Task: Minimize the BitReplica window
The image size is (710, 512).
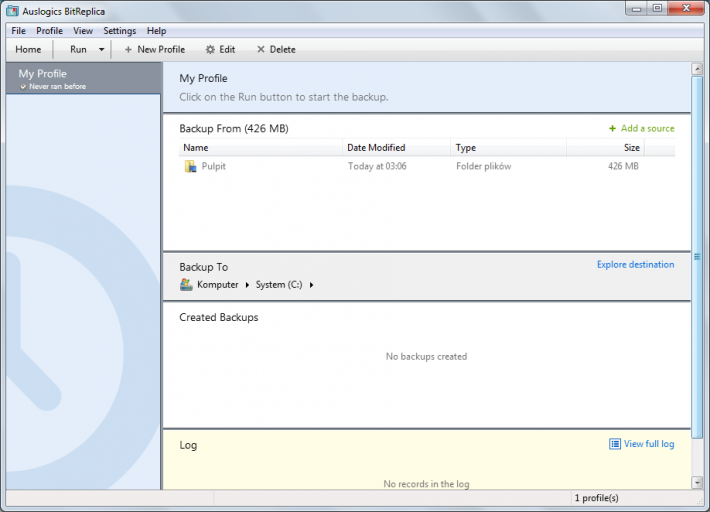Action: click(637, 9)
